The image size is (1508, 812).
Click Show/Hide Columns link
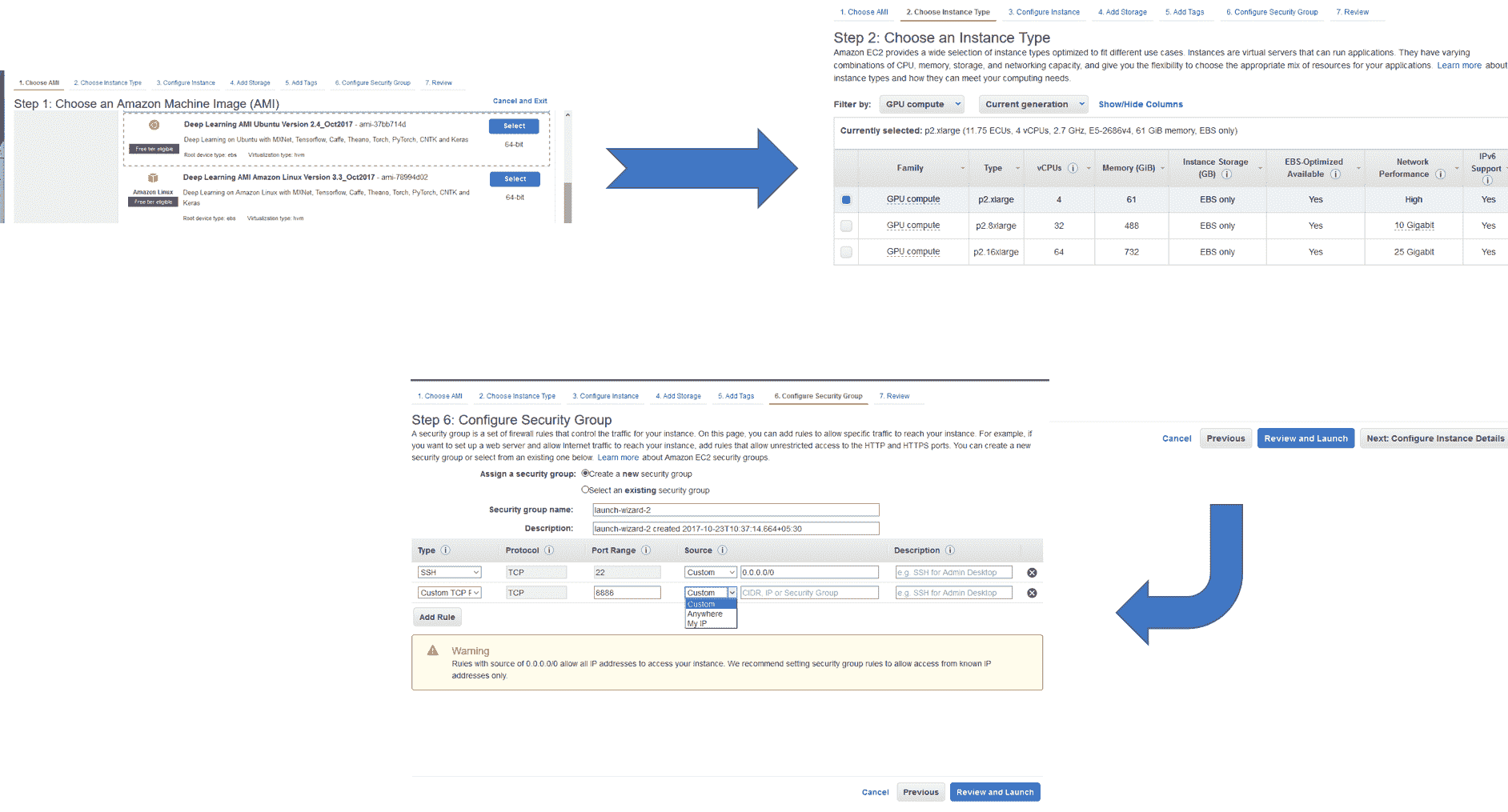[x=1141, y=104]
